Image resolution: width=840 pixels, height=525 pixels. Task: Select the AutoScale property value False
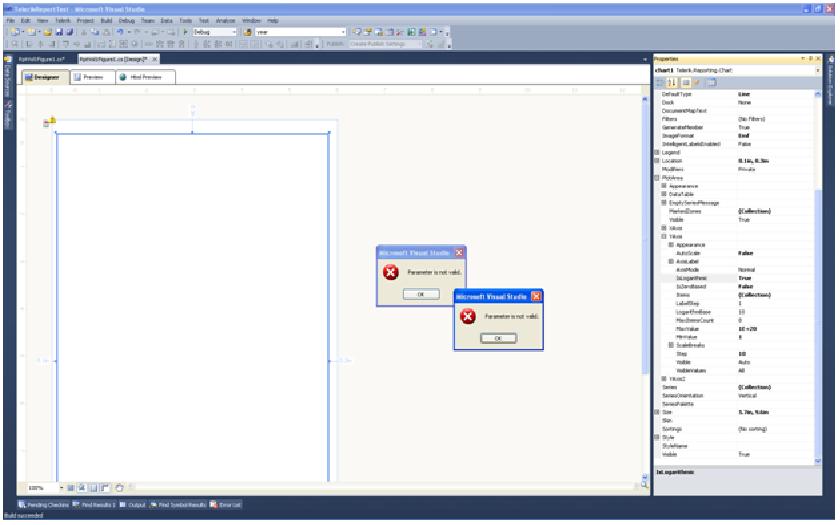pyautogui.click(x=745, y=253)
